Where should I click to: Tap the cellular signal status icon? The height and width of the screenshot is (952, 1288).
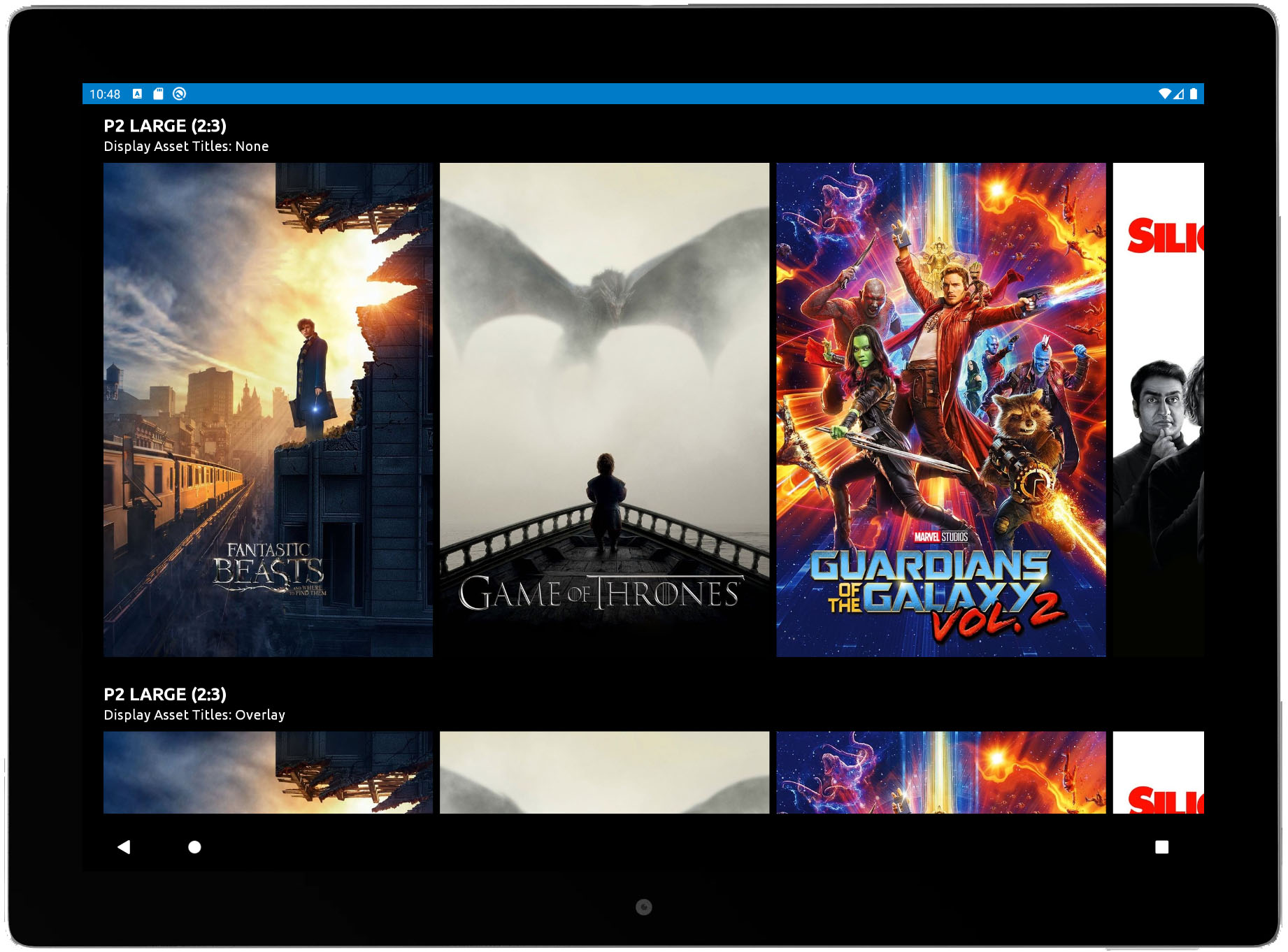pos(1179,94)
